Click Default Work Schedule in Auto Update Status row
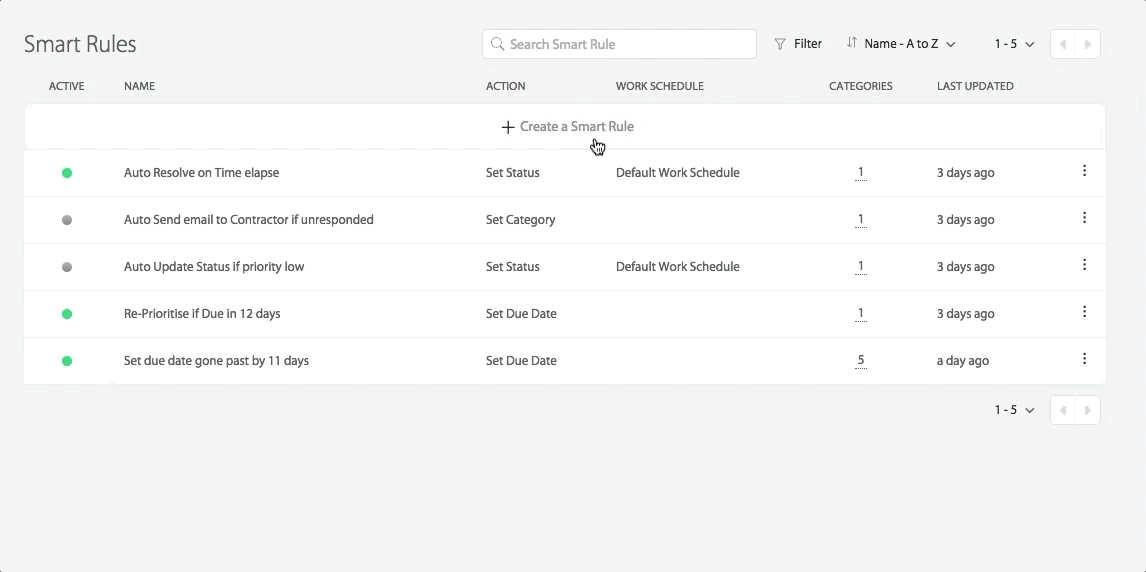This screenshot has width=1146, height=572. (x=678, y=267)
